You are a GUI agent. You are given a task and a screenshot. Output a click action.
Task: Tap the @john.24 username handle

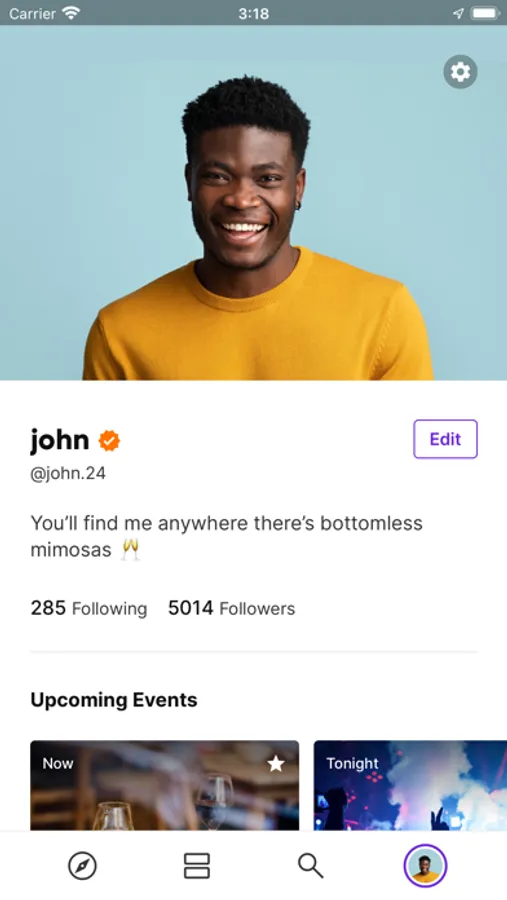click(68, 474)
